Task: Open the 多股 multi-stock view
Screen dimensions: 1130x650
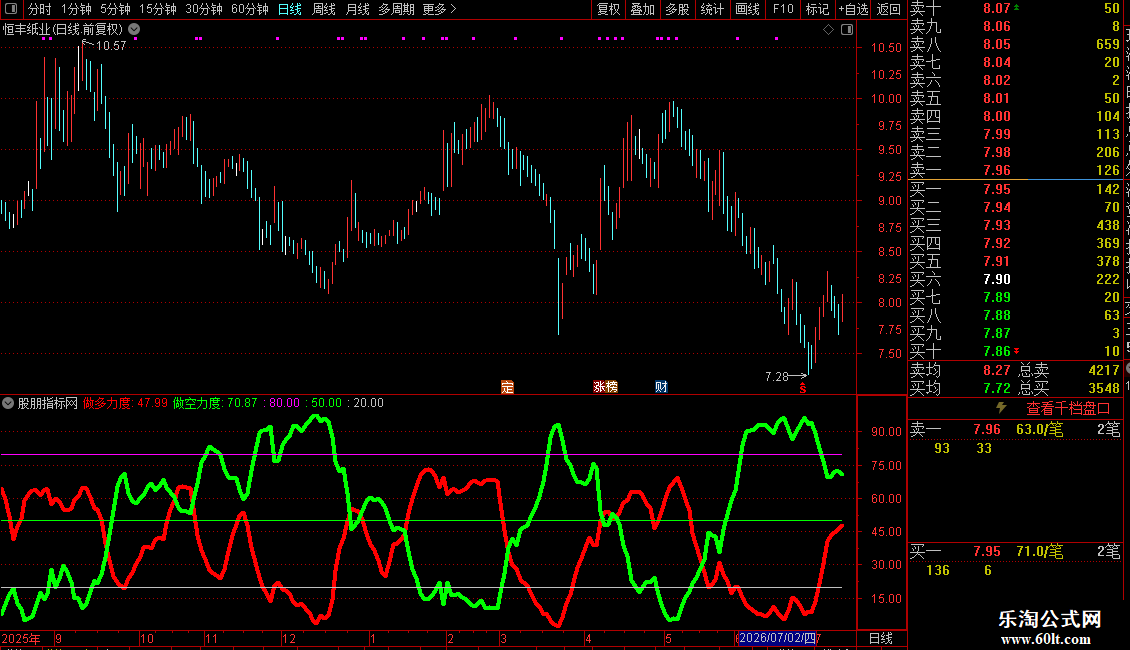Action: coord(677,9)
